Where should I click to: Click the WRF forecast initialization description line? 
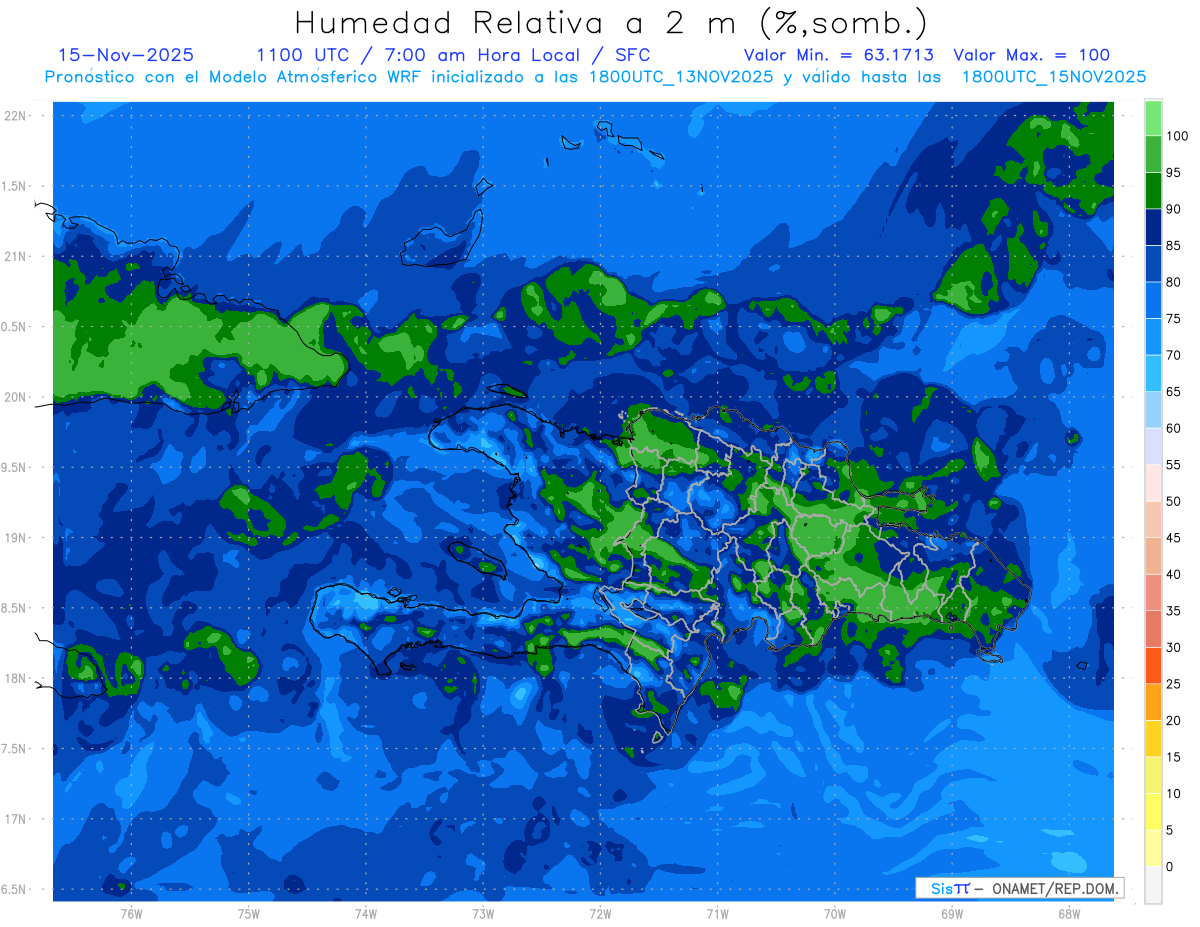click(x=595, y=76)
